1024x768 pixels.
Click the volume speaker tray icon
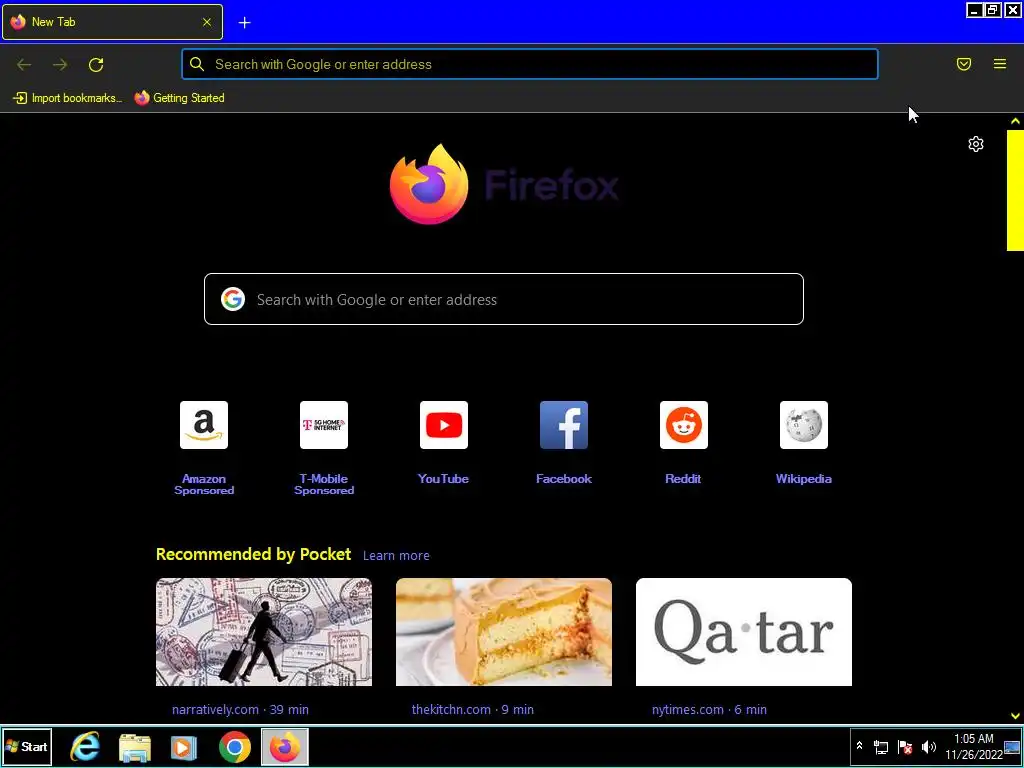click(929, 747)
